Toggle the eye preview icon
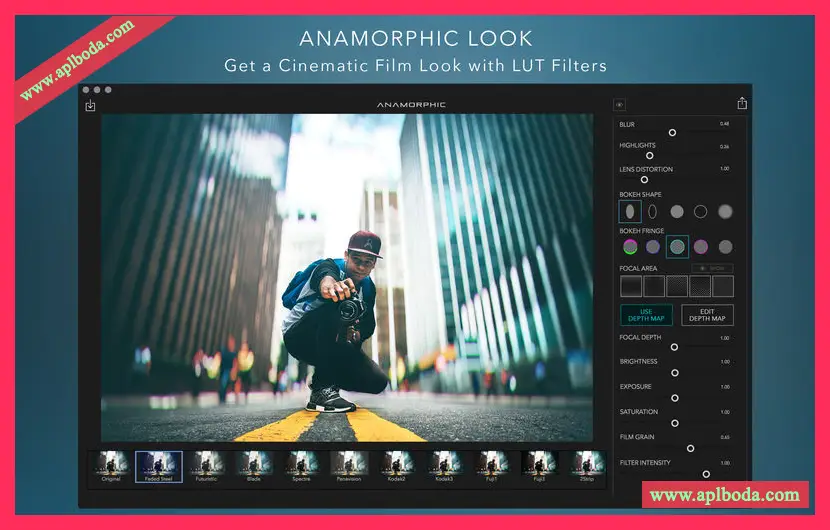830x530 pixels. pos(619,104)
